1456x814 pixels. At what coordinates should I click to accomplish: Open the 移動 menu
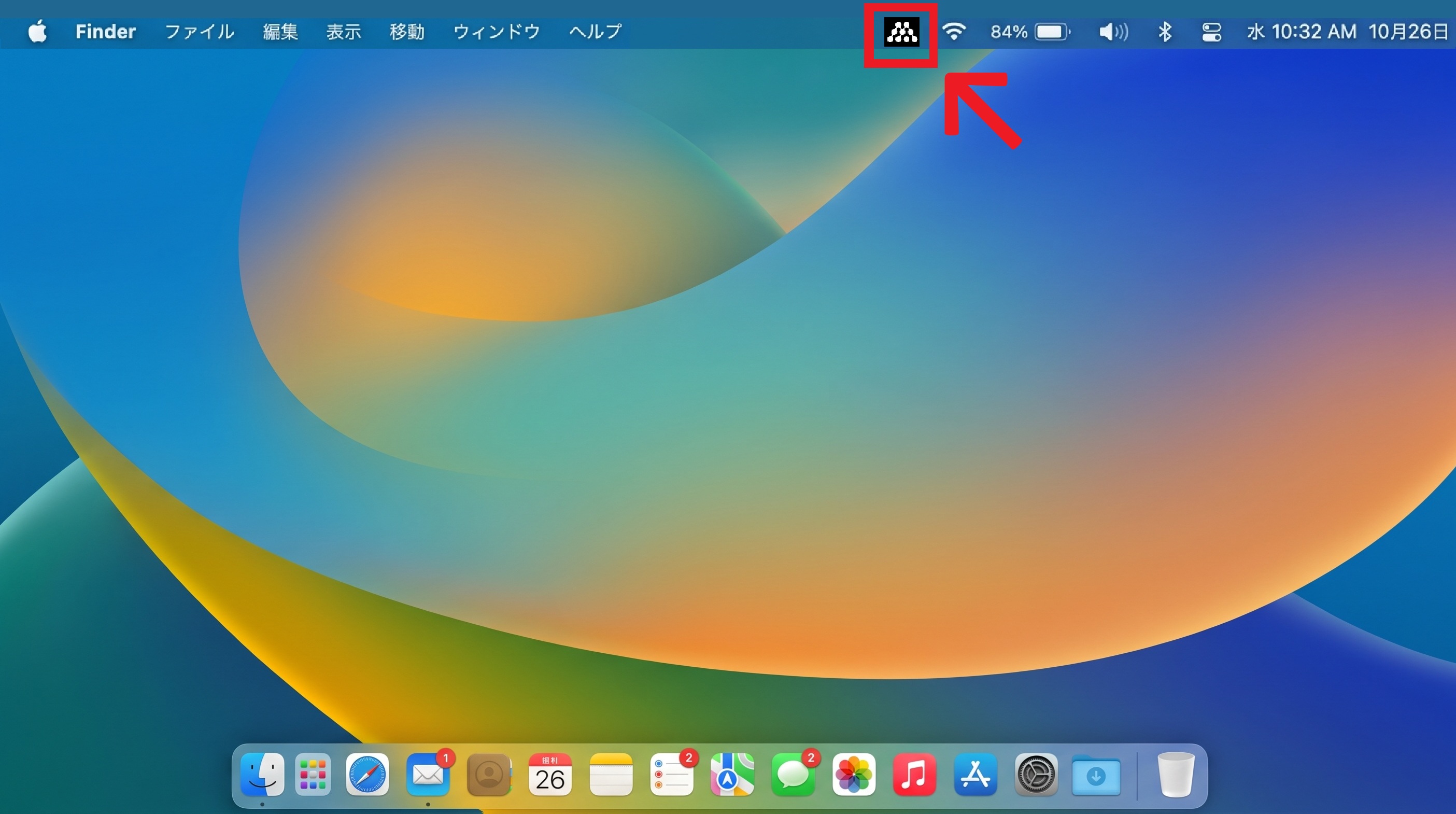point(407,32)
